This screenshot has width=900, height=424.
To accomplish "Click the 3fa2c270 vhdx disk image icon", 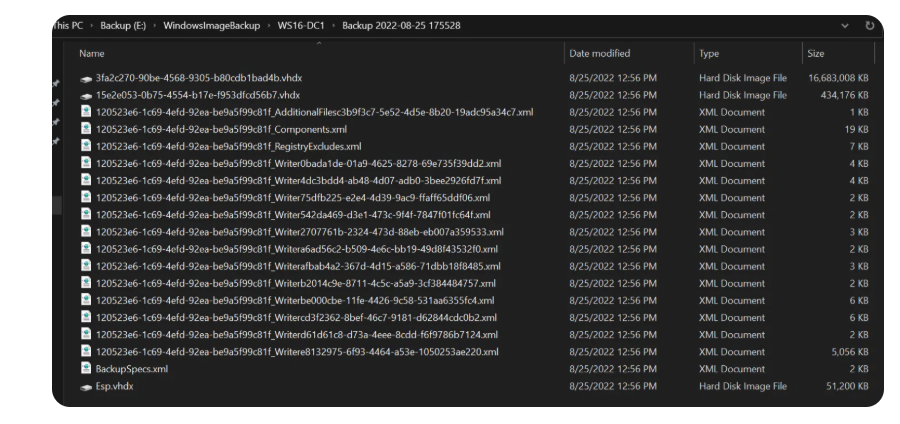I will click(x=86, y=77).
